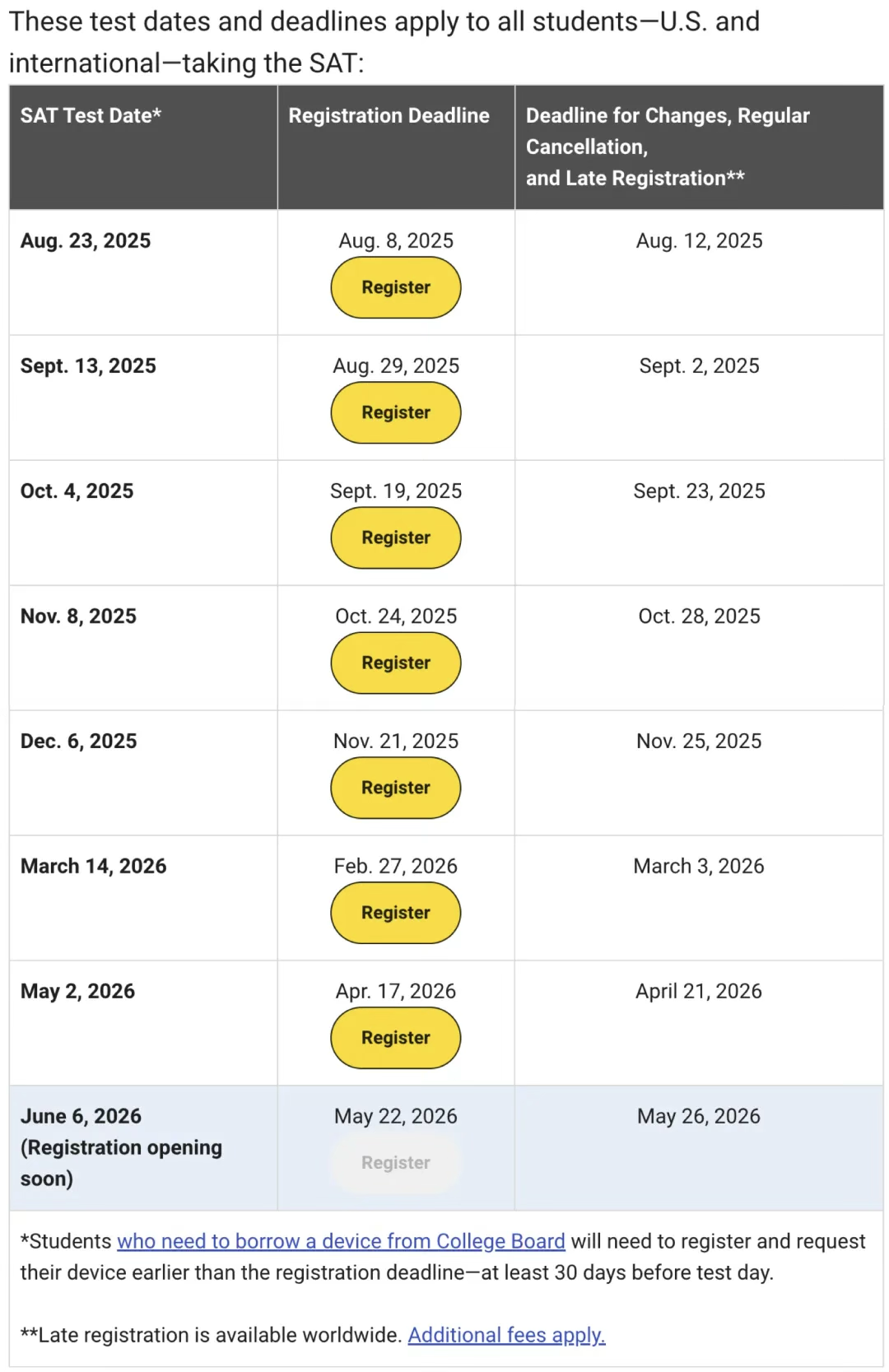Image resolution: width=889 pixels, height=1372 pixels.
Task: Select the June 6, 2026 registration opening soon cell
Action: tap(143, 1147)
